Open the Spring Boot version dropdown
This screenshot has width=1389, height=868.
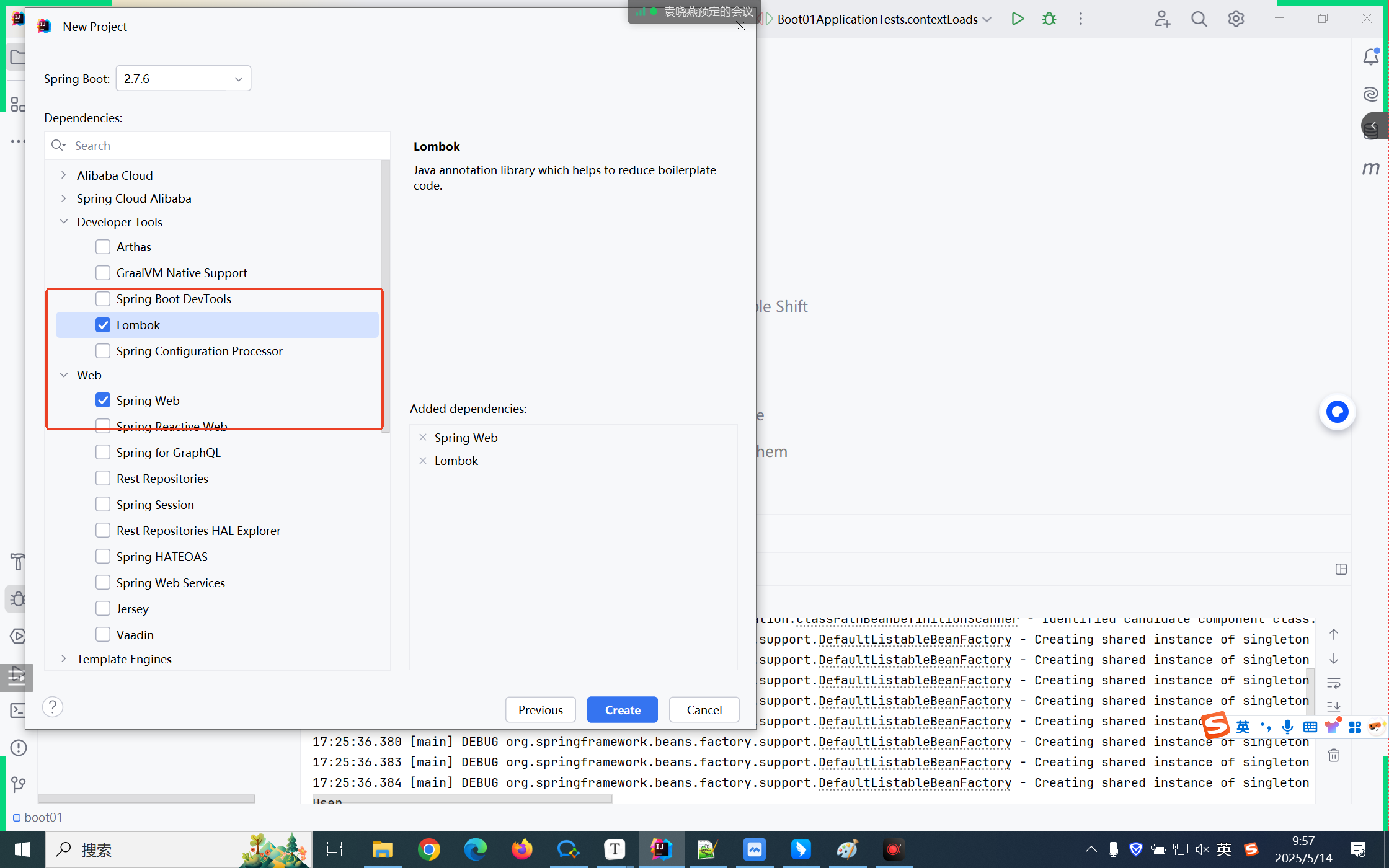(x=183, y=79)
